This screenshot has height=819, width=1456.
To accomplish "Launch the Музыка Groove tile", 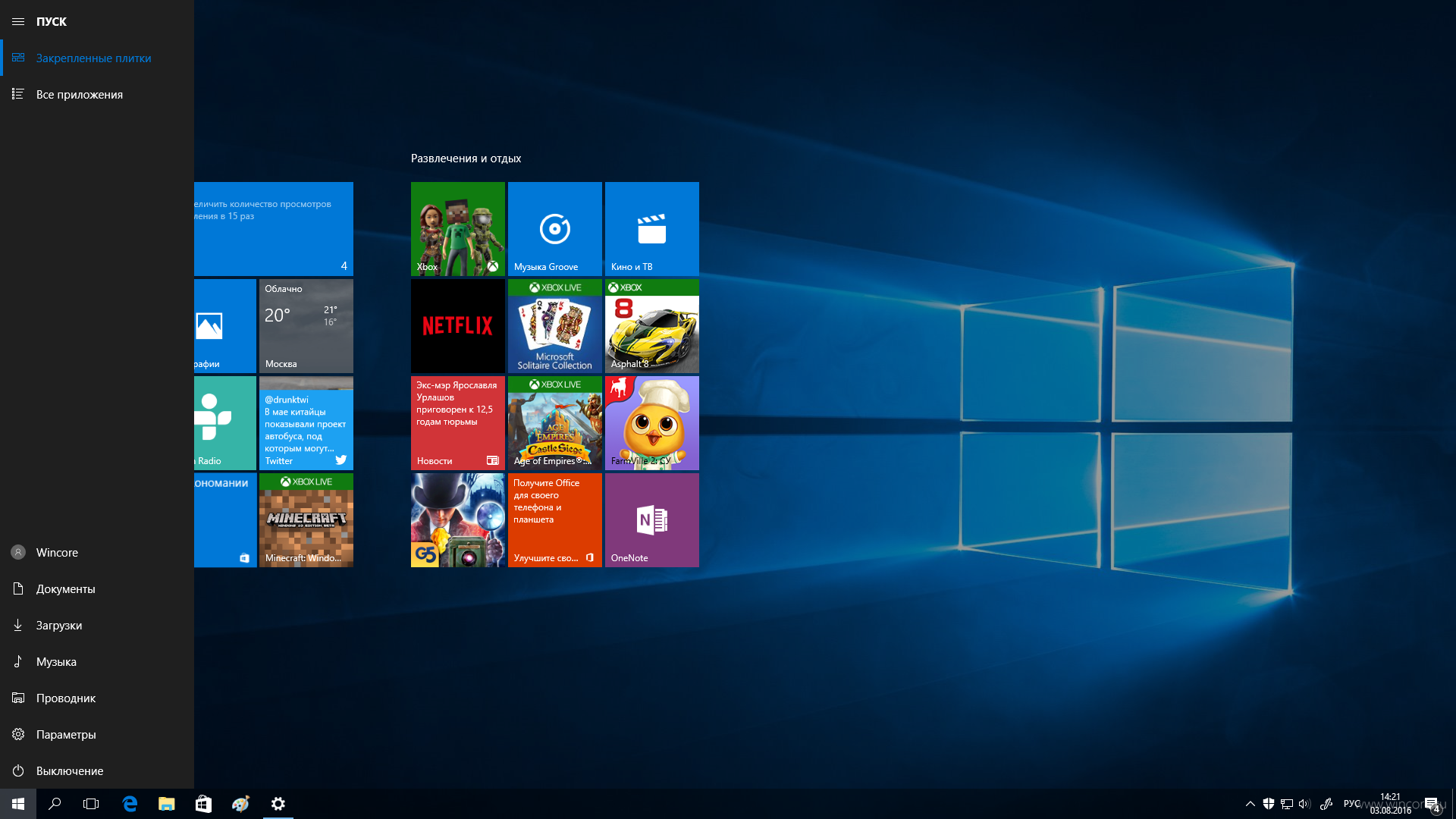I will [x=555, y=229].
